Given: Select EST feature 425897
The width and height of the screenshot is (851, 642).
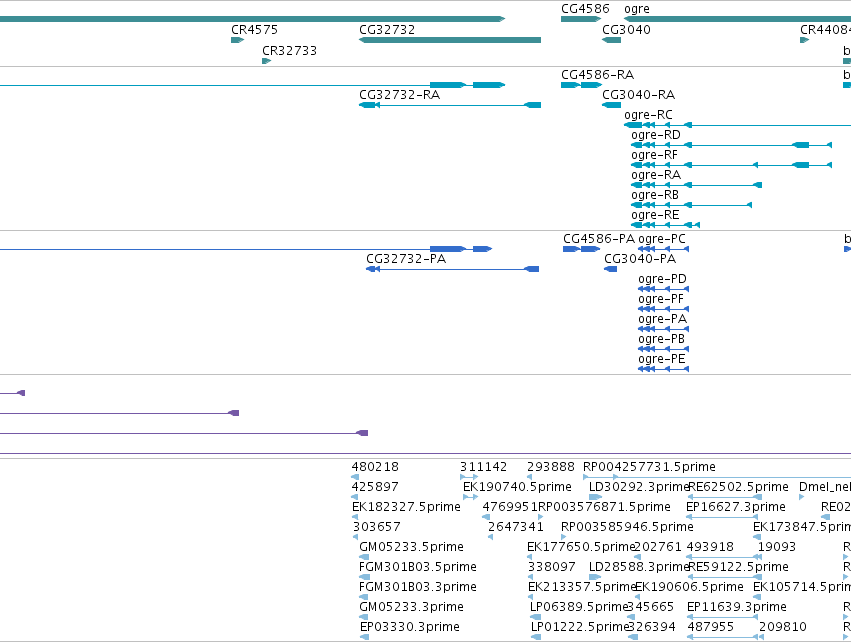Looking at the screenshot, I should tap(375, 487).
